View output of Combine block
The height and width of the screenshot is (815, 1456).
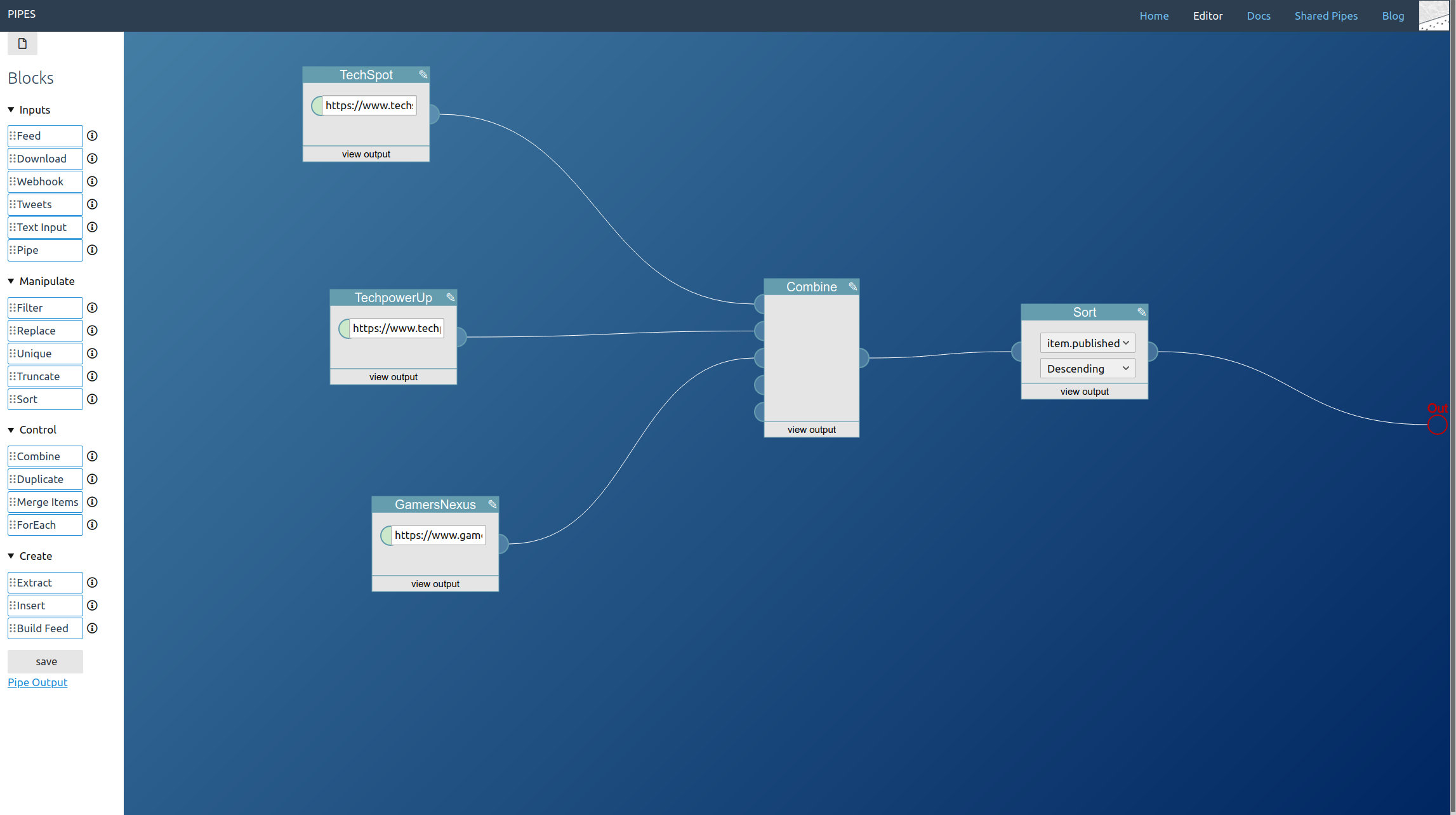click(x=812, y=430)
